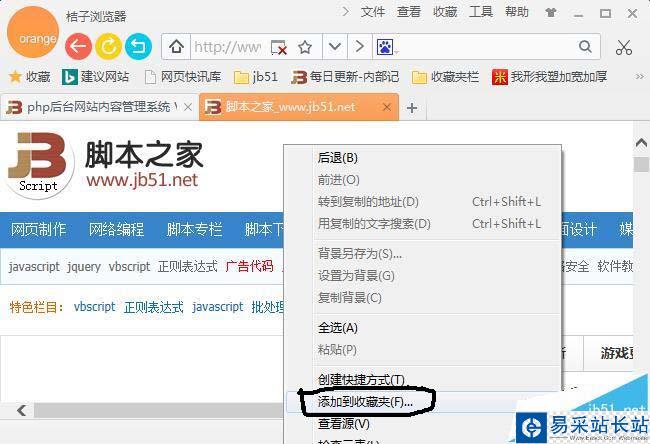Screen dimensions: 650x444
Task: Open the 建议网站 bookmark
Action: [96, 77]
